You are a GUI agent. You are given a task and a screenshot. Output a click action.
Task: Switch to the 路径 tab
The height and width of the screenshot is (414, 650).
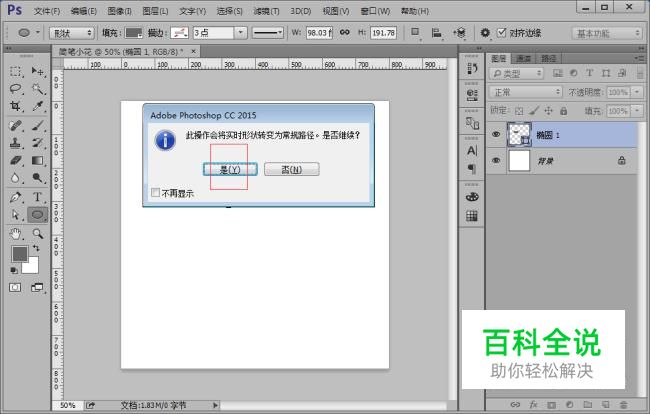548,58
